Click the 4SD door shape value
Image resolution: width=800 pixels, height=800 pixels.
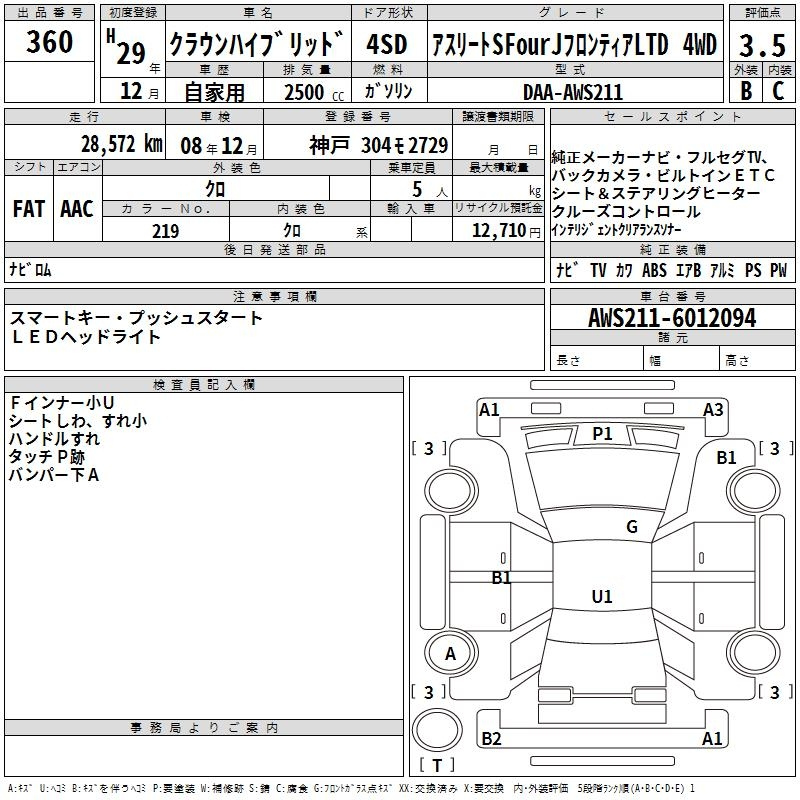[387, 43]
